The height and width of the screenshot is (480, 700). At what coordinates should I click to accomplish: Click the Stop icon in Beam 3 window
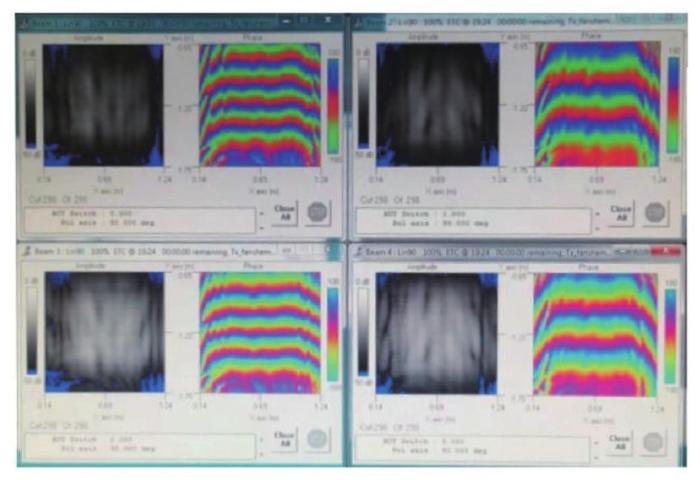click(x=317, y=440)
